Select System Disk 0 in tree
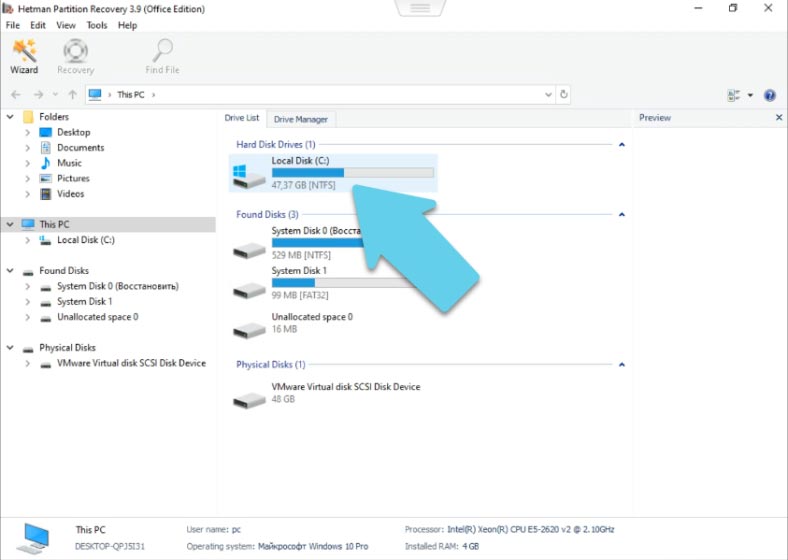The width and height of the screenshot is (788, 560). pos(118,286)
